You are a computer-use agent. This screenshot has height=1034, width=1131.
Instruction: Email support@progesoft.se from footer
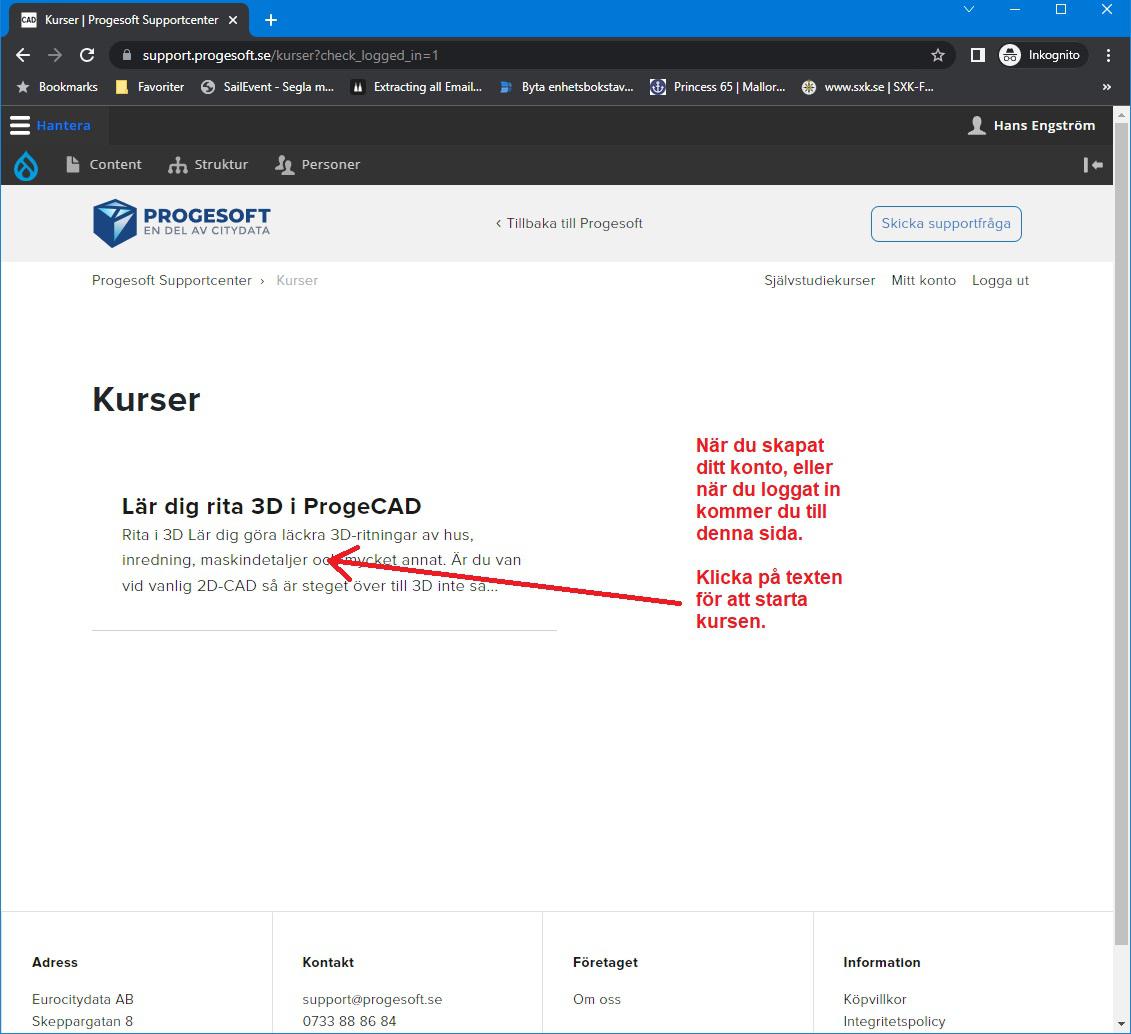click(372, 999)
